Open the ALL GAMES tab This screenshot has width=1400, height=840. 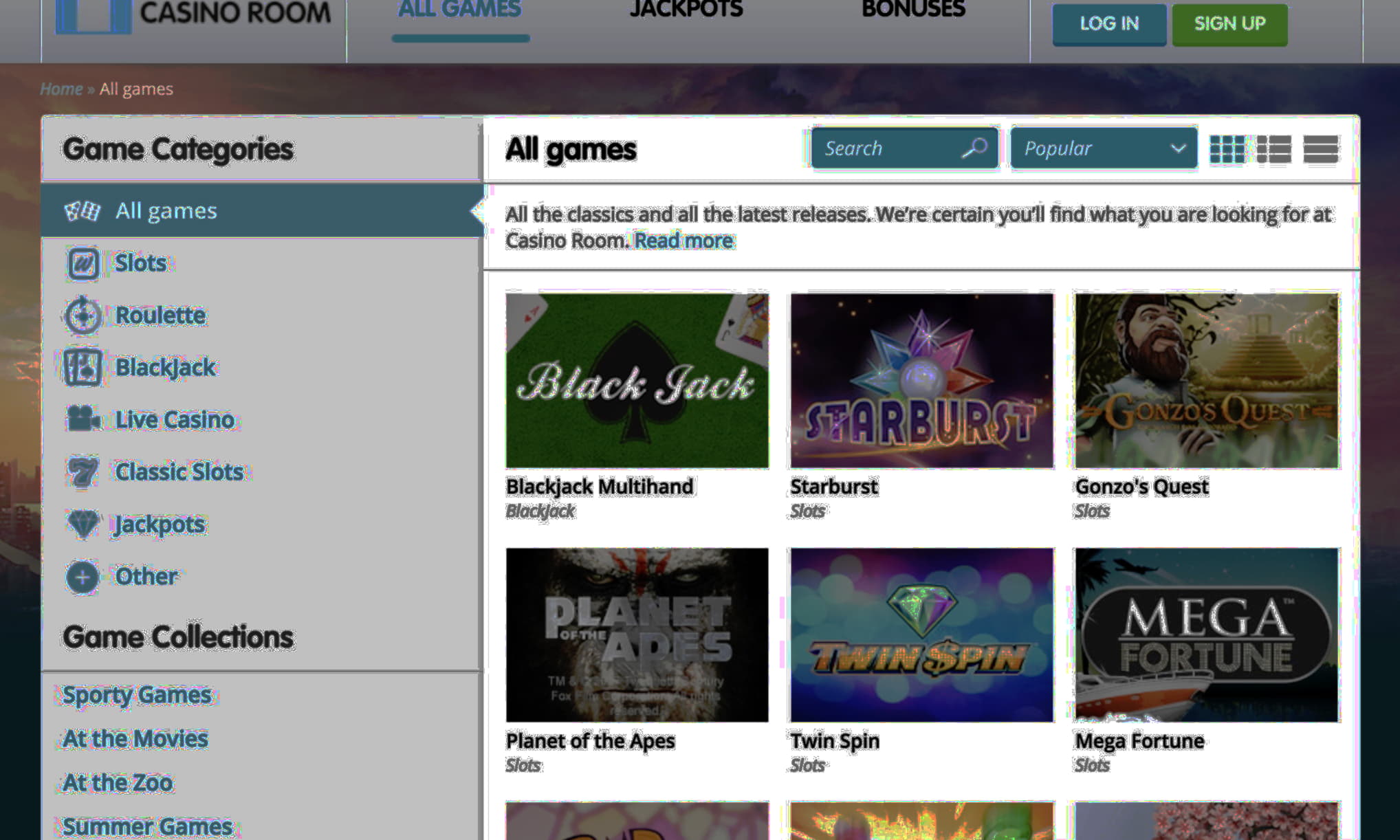[460, 9]
